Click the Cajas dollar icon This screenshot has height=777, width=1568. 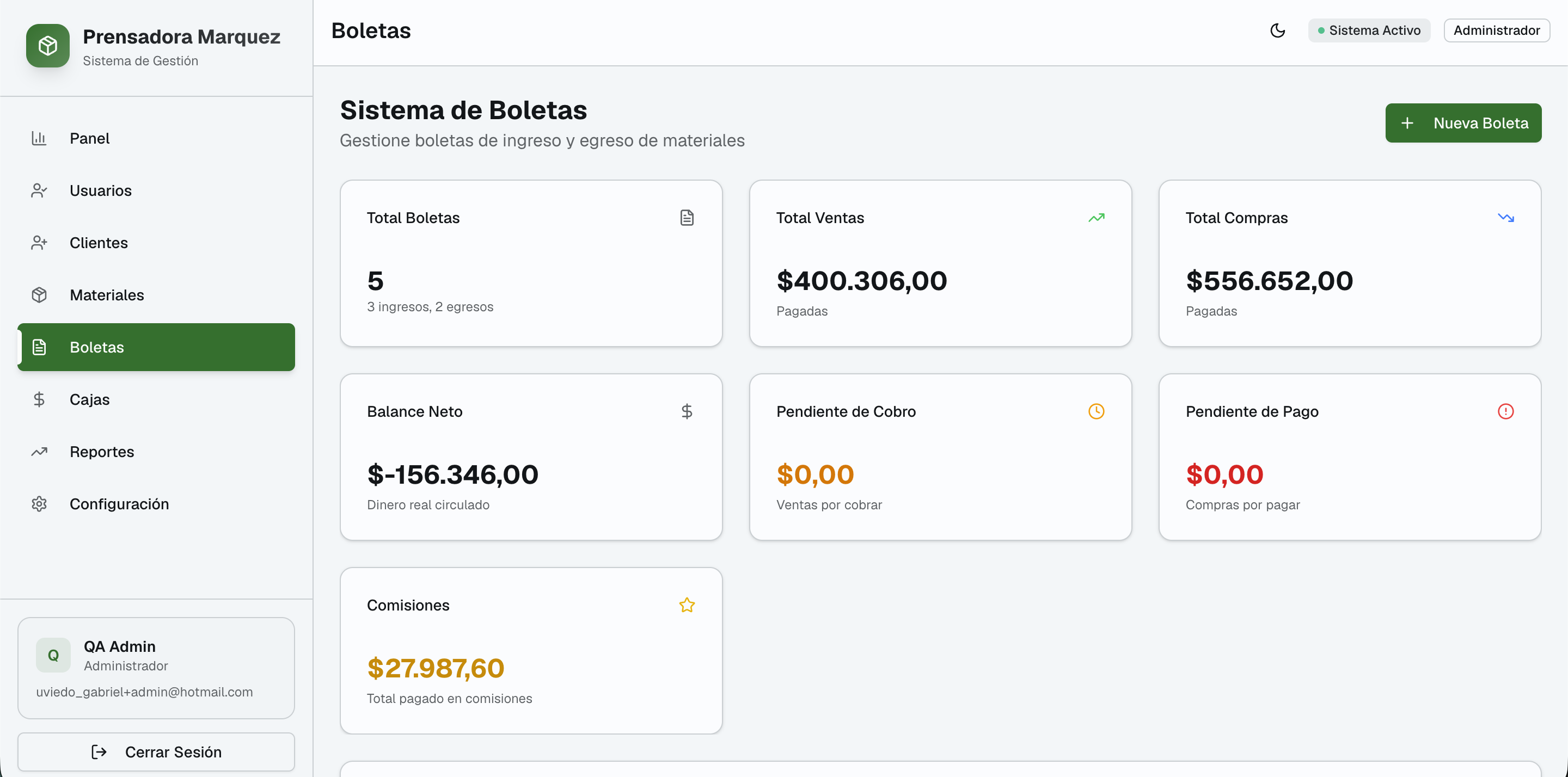40,399
